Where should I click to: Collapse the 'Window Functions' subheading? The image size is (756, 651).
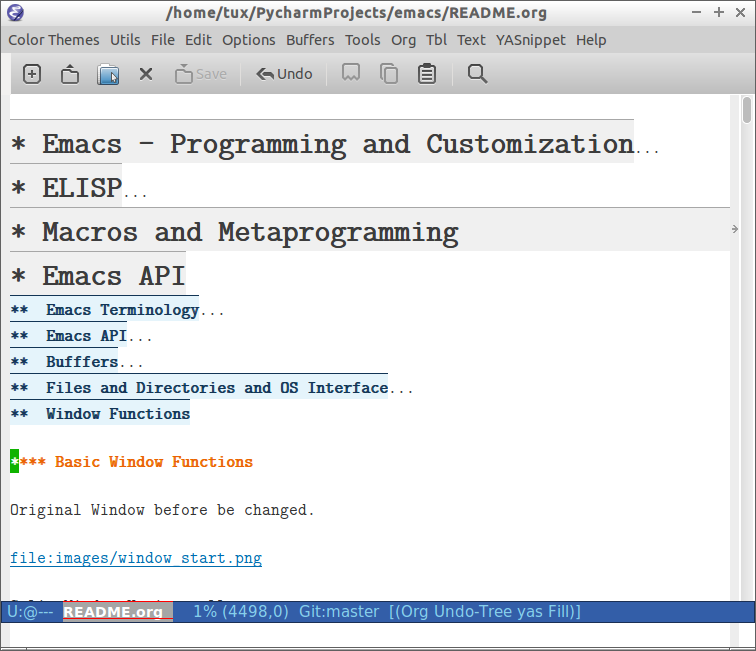pyautogui.click(x=100, y=414)
